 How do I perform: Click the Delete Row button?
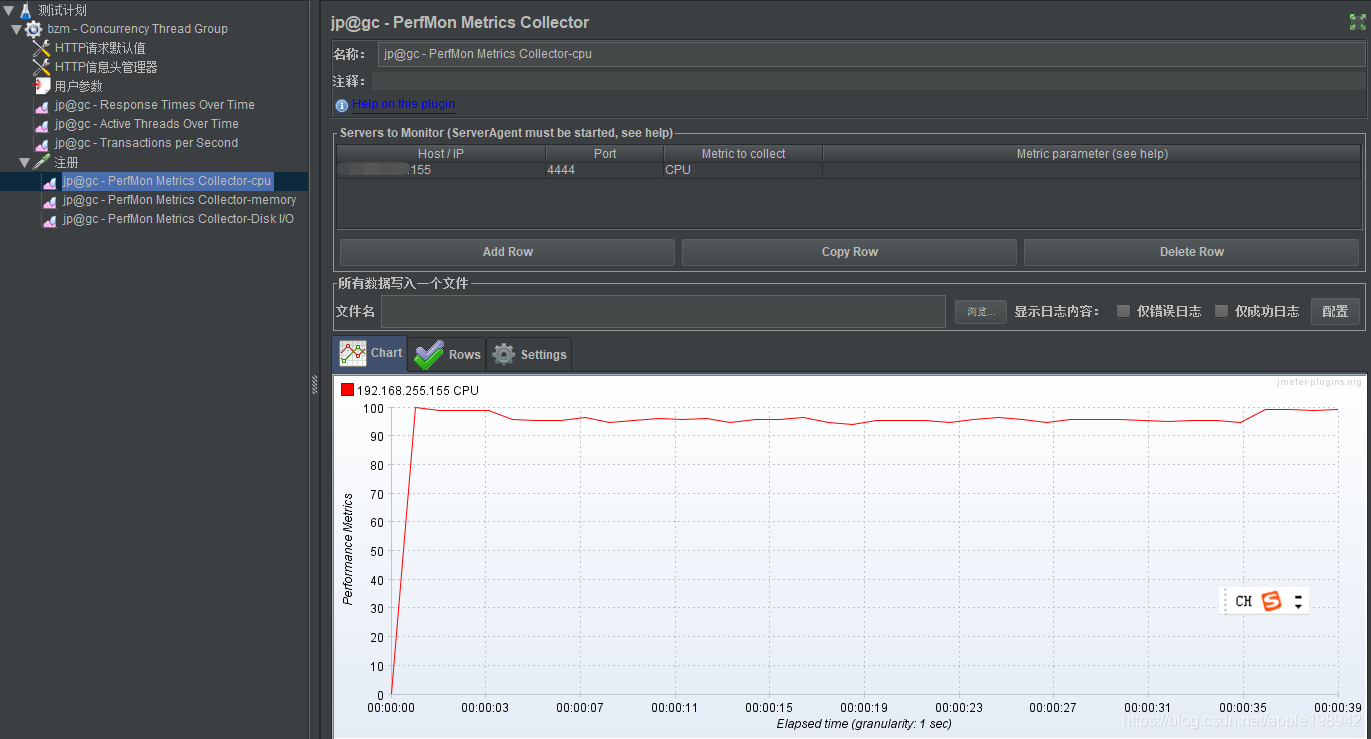click(x=1192, y=252)
